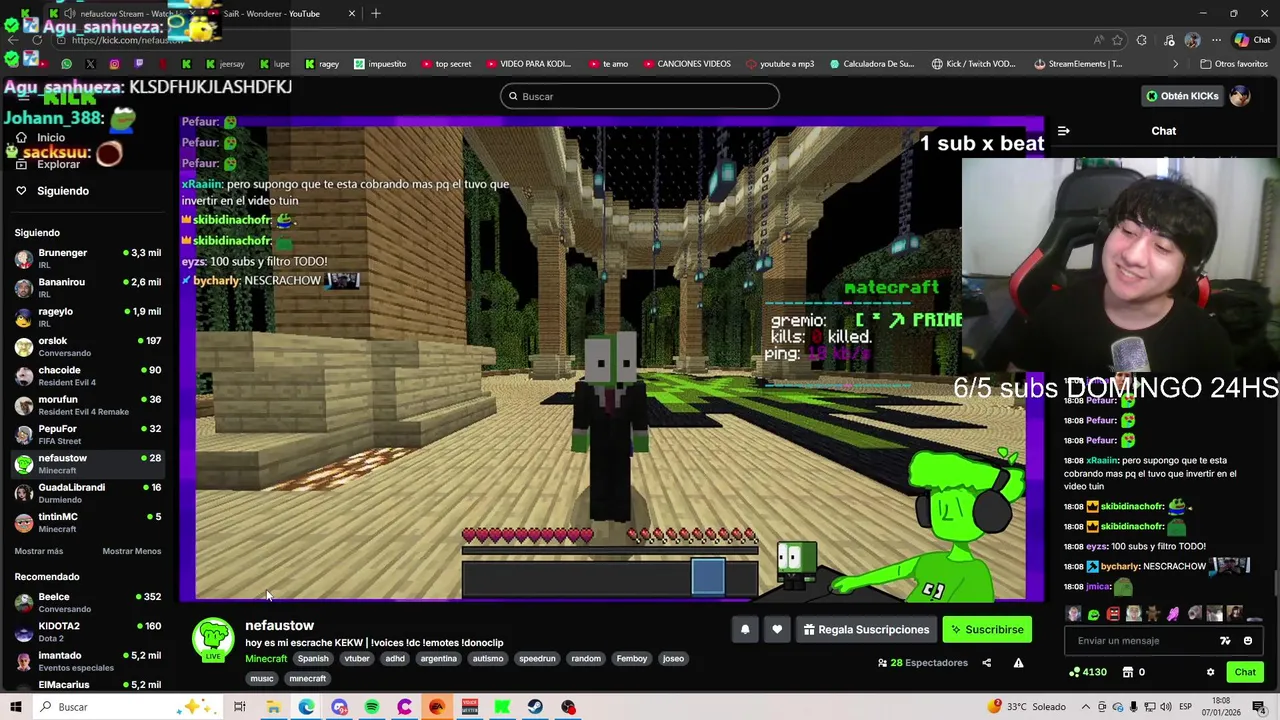Image resolution: width=1280 pixels, height=720 pixels.
Task: Click the Buscar search field on Kick
Action: pyautogui.click(x=640, y=96)
